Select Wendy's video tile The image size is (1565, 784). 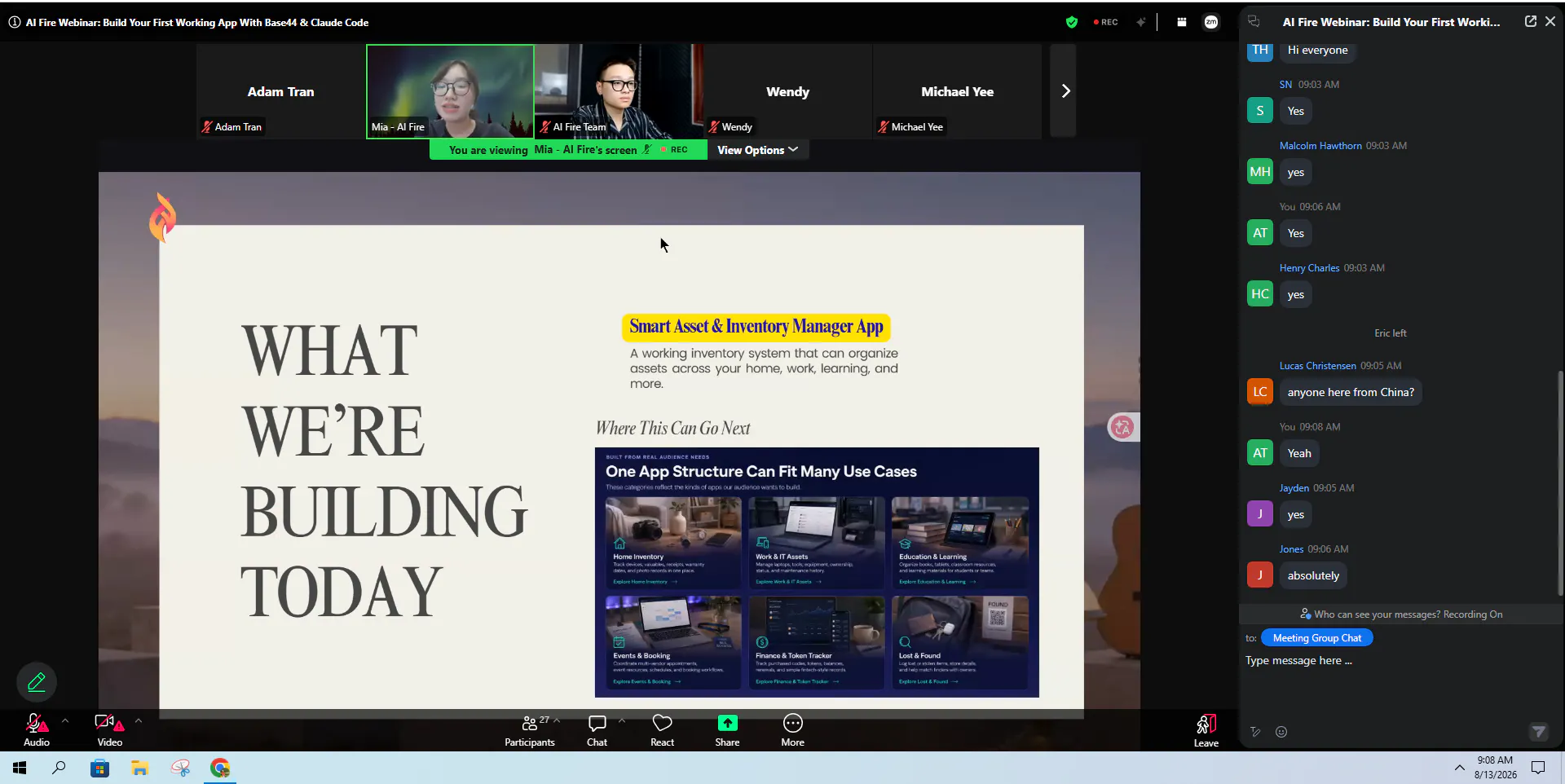point(788,91)
